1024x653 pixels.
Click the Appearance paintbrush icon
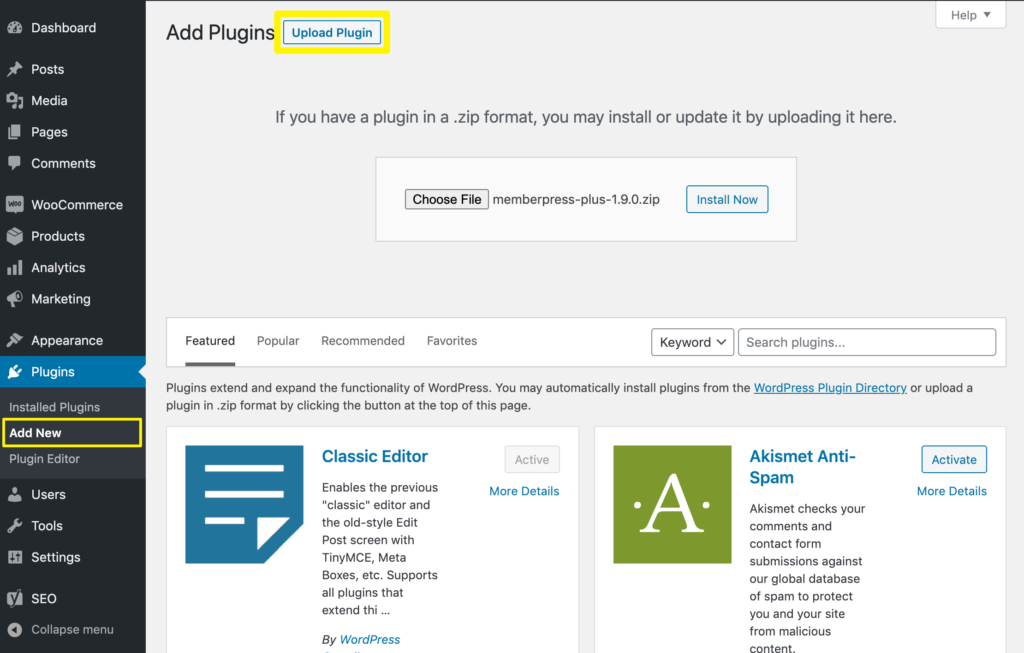click(14, 340)
